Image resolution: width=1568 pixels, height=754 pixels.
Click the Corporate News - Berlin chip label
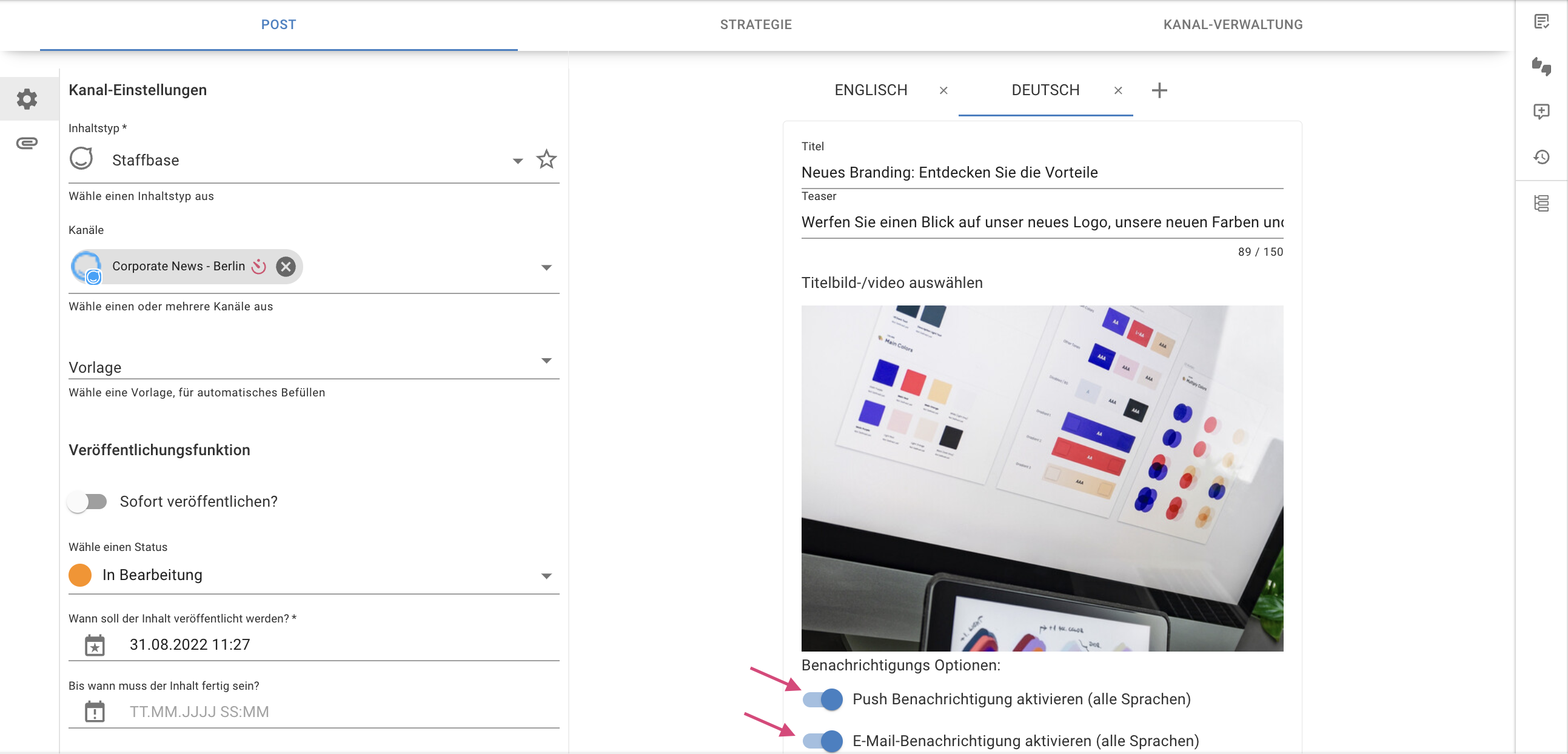point(178,267)
